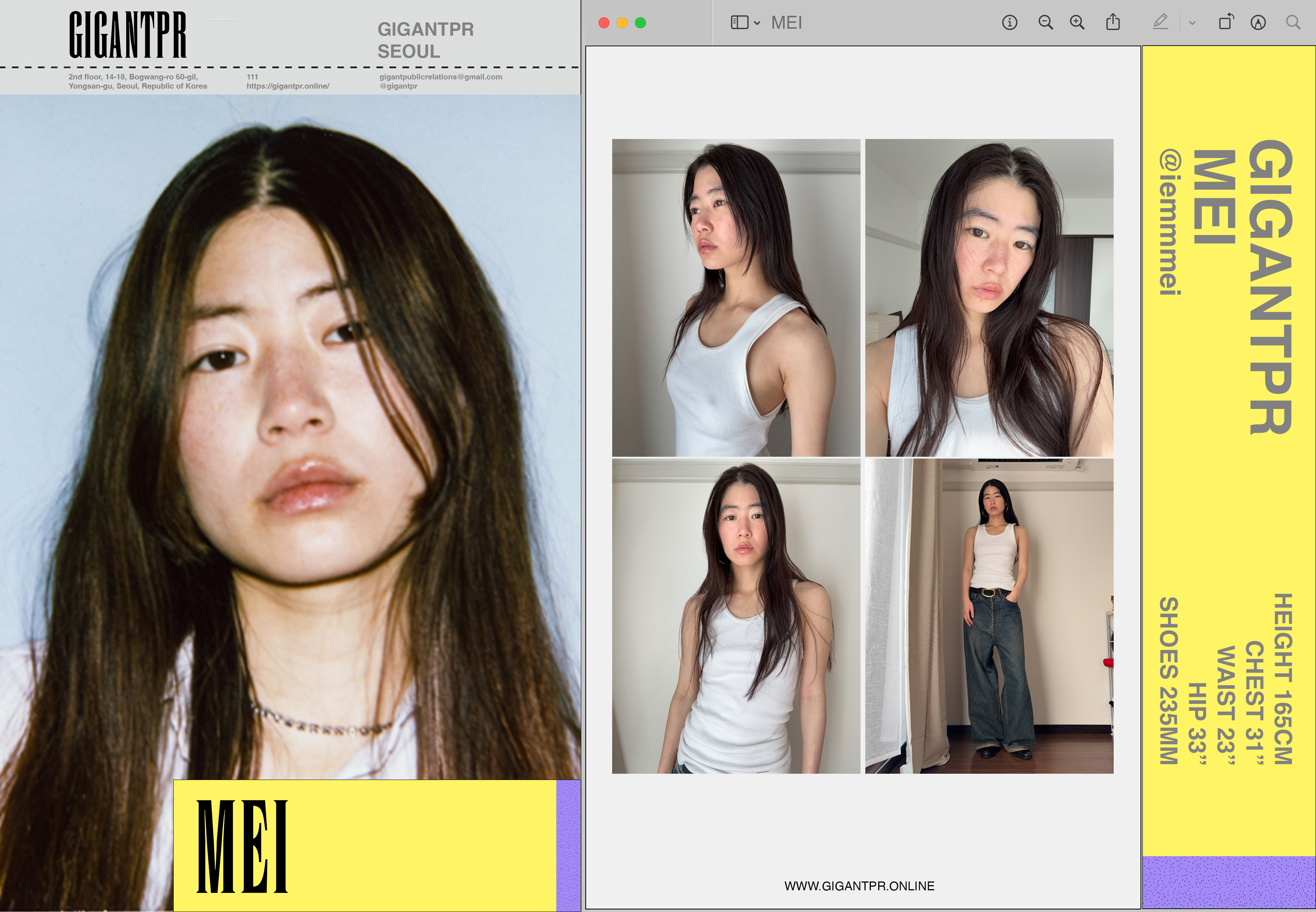The image size is (1316, 912).
Task: Open the Share menu icon
Action: pyautogui.click(x=1113, y=22)
